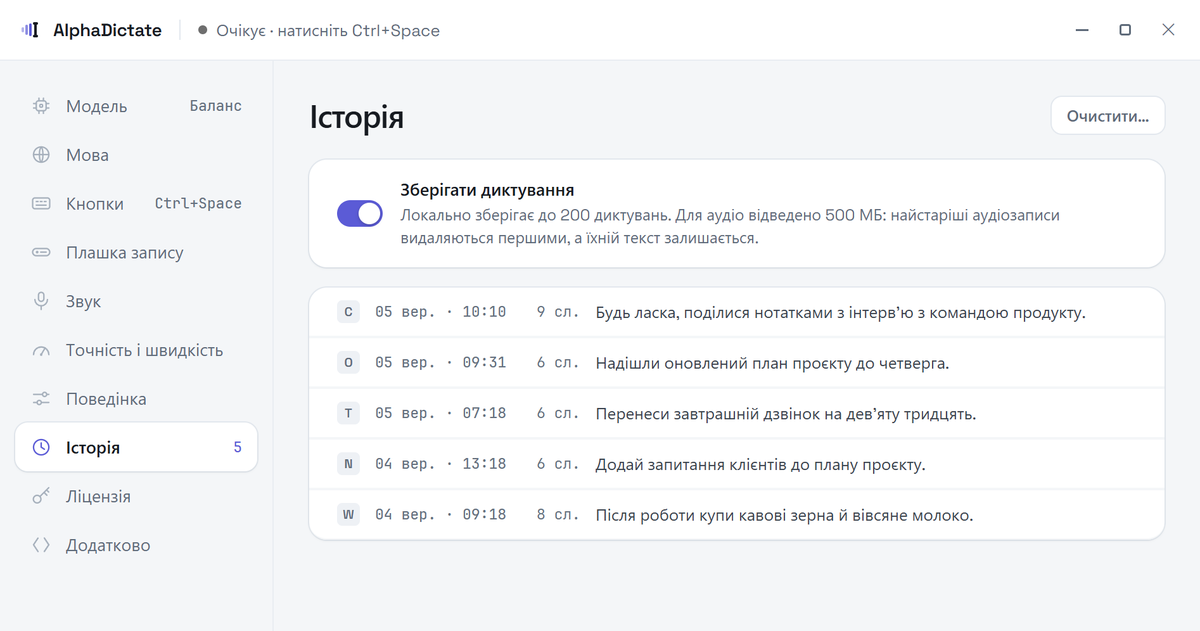
Task: Click the gauge icon beside Точність і швидкість
Action: 41,350
